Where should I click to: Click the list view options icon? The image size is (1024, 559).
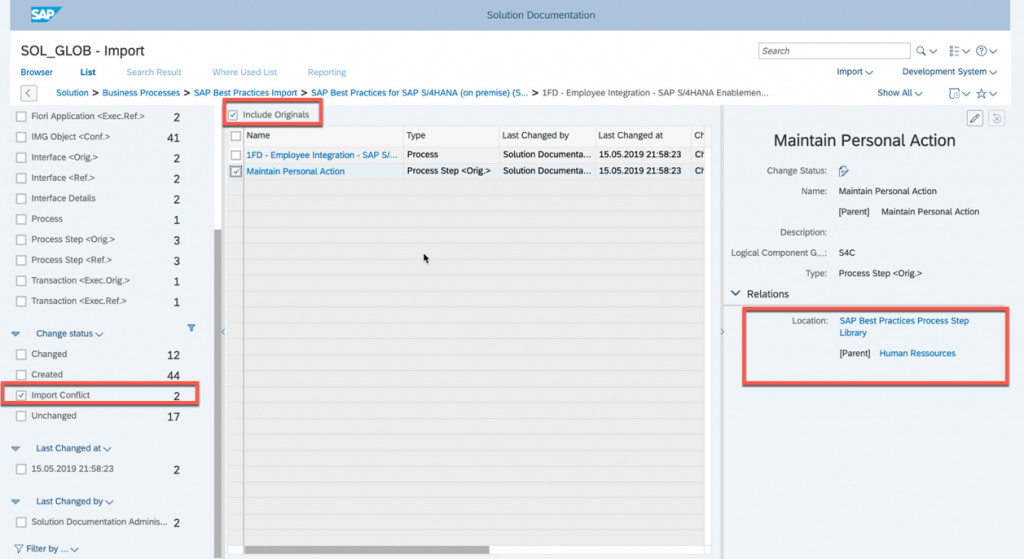pyautogui.click(x=954, y=51)
